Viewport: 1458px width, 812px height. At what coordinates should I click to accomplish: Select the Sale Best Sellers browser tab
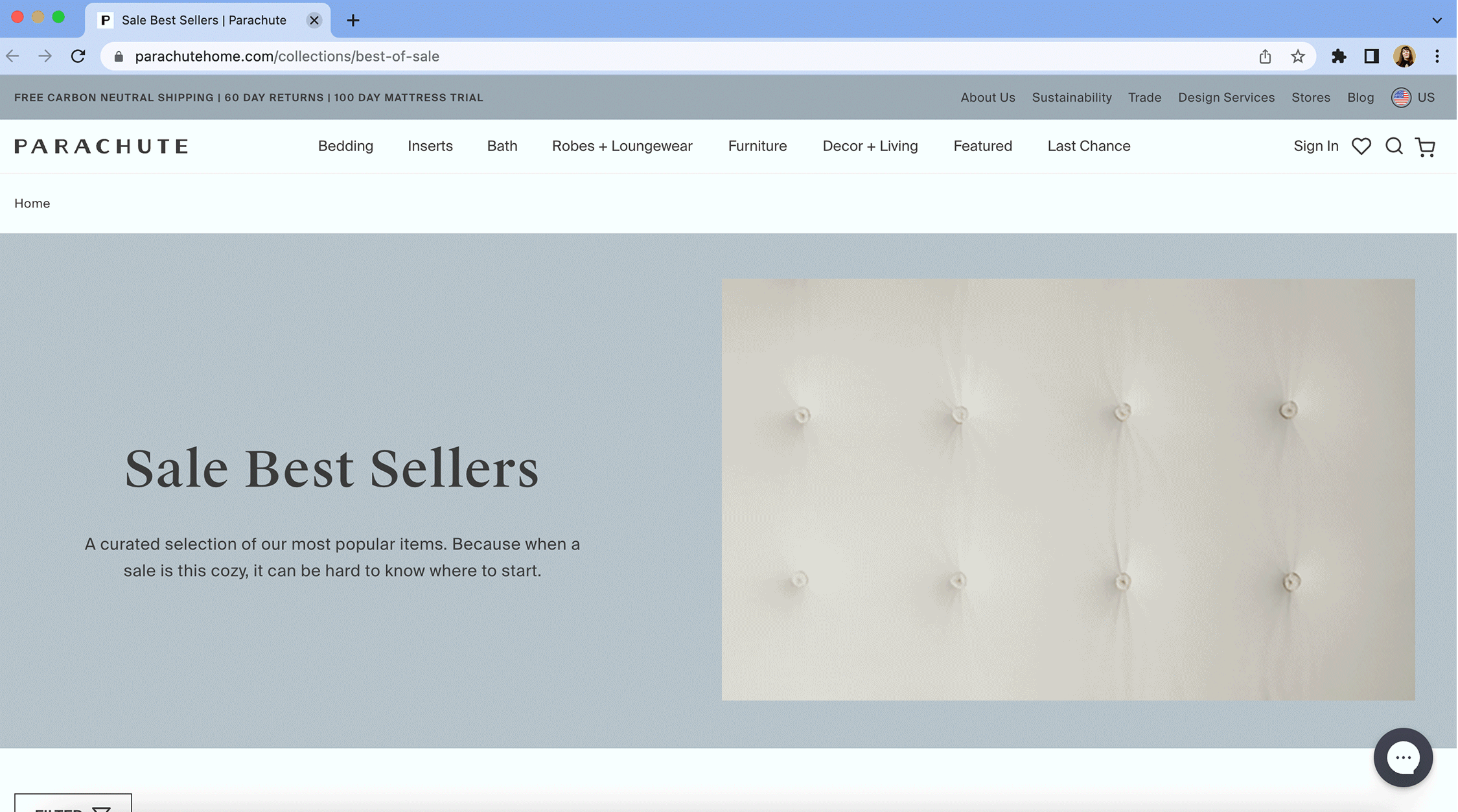point(207,20)
